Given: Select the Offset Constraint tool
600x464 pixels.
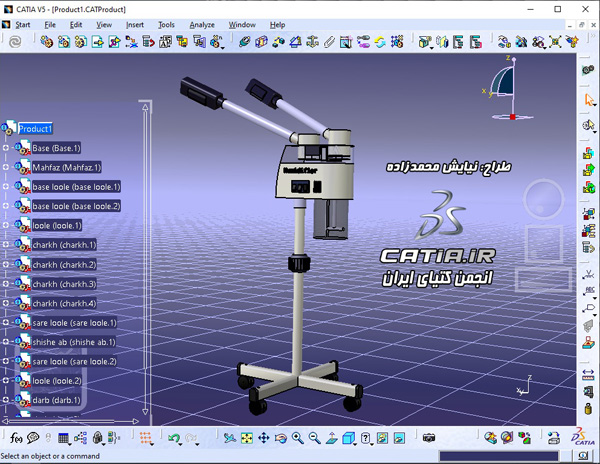Looking at the screenshot, I should coord(278,42).
